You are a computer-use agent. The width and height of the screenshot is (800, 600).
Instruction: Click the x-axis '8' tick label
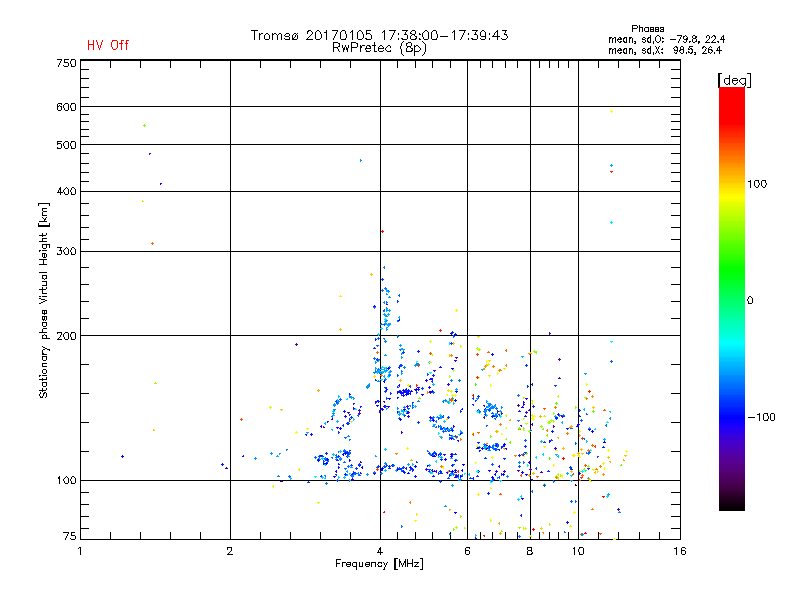pyautogui.click(x=530, y=551)
